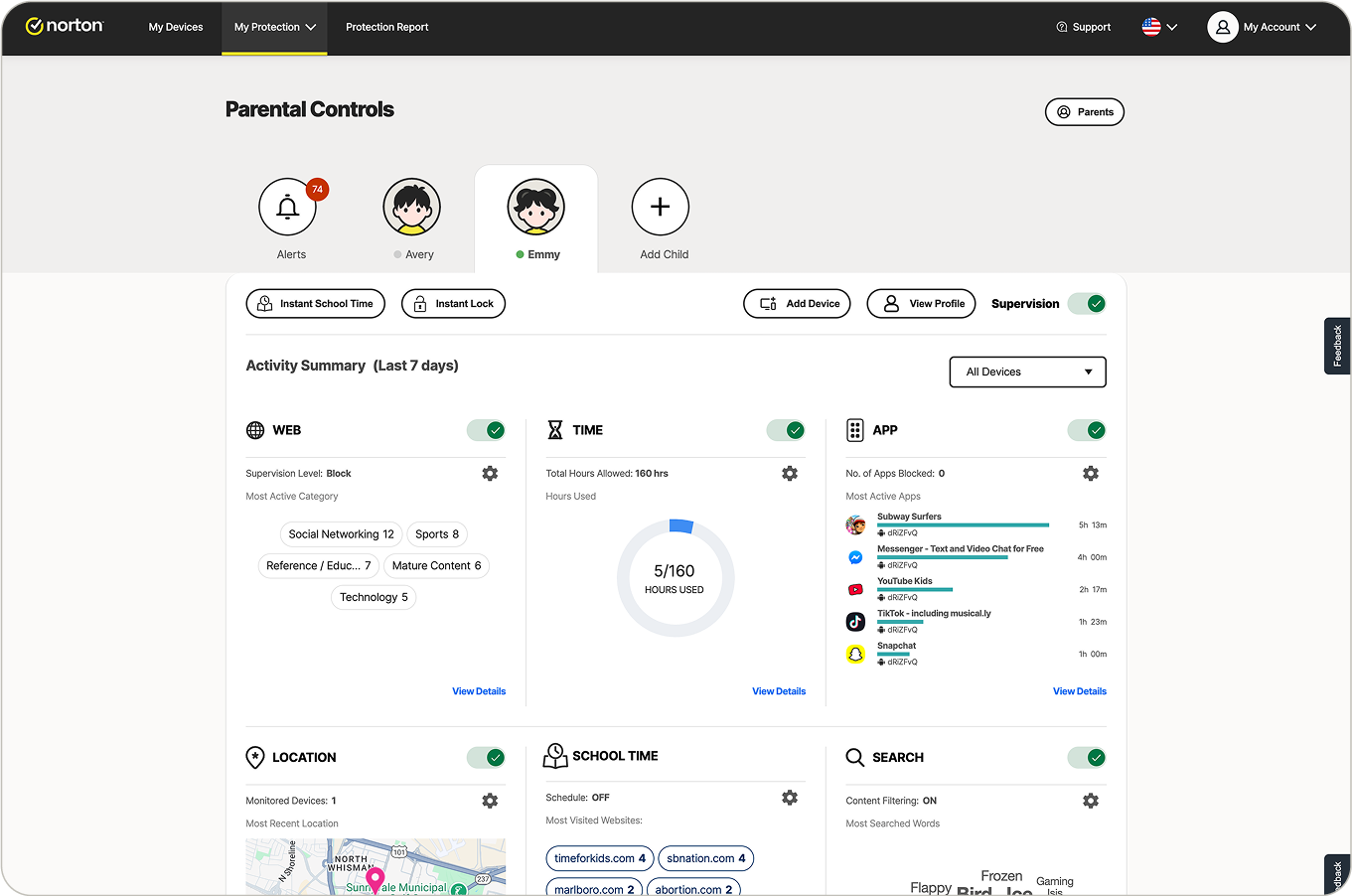
Task: Toggle WEB supervision switch
Action: 487,430
